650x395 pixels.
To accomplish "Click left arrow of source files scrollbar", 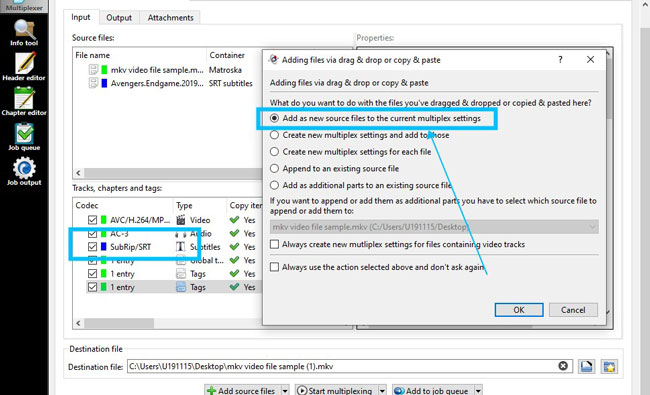I will [78, 173].
